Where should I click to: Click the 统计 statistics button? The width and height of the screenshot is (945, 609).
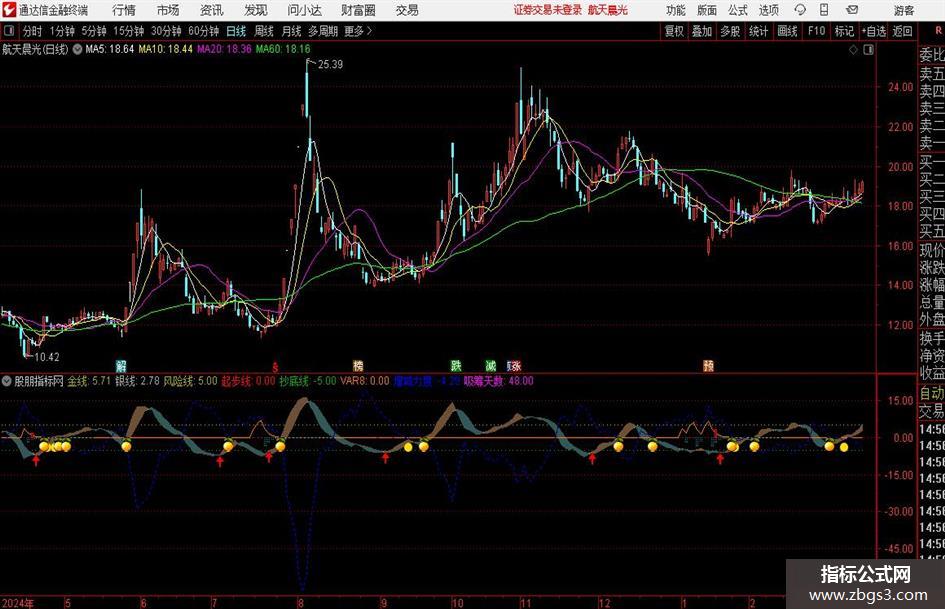tap(758, 31)
